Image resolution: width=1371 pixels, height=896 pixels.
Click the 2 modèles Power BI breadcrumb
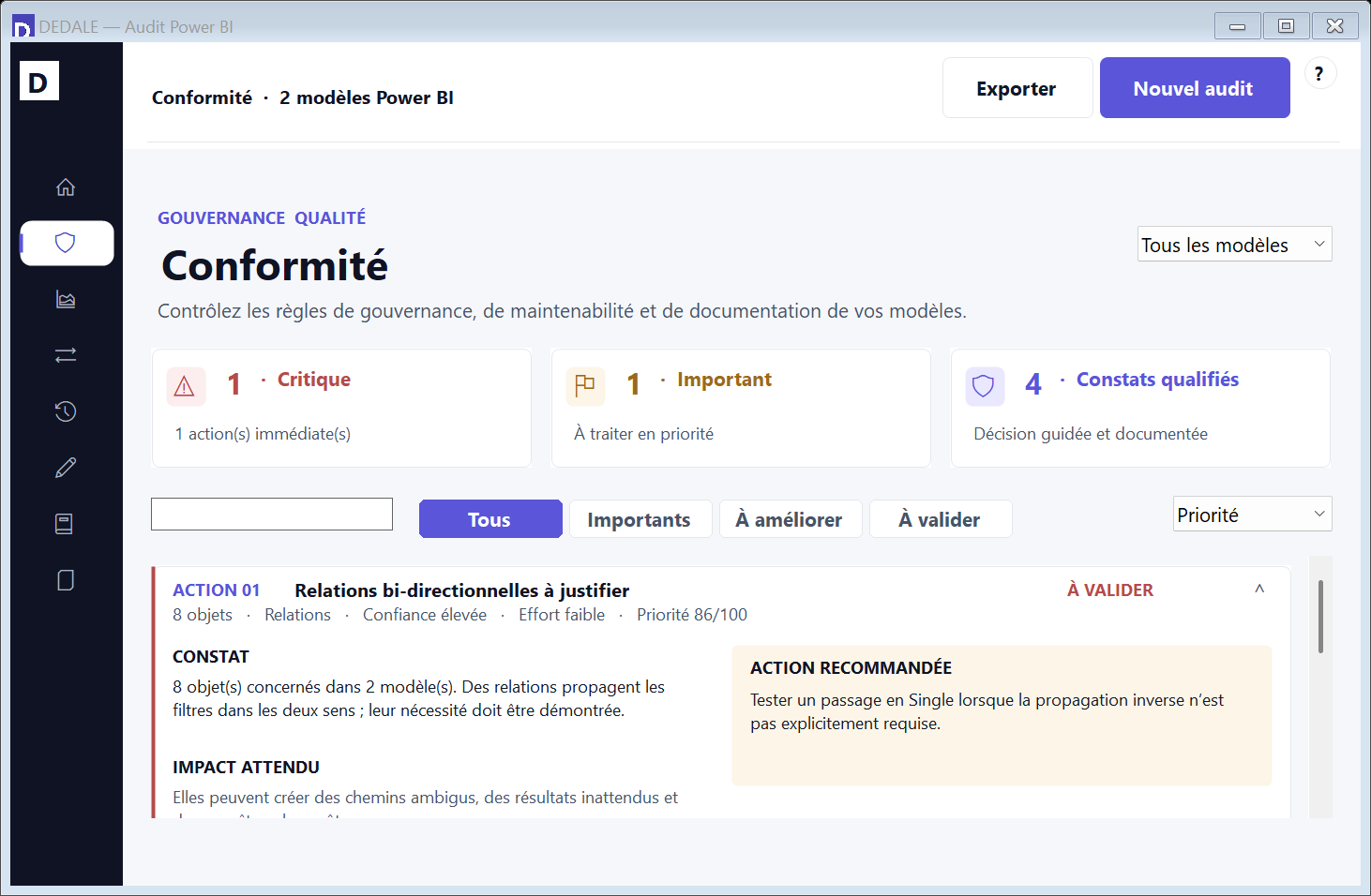367,97
